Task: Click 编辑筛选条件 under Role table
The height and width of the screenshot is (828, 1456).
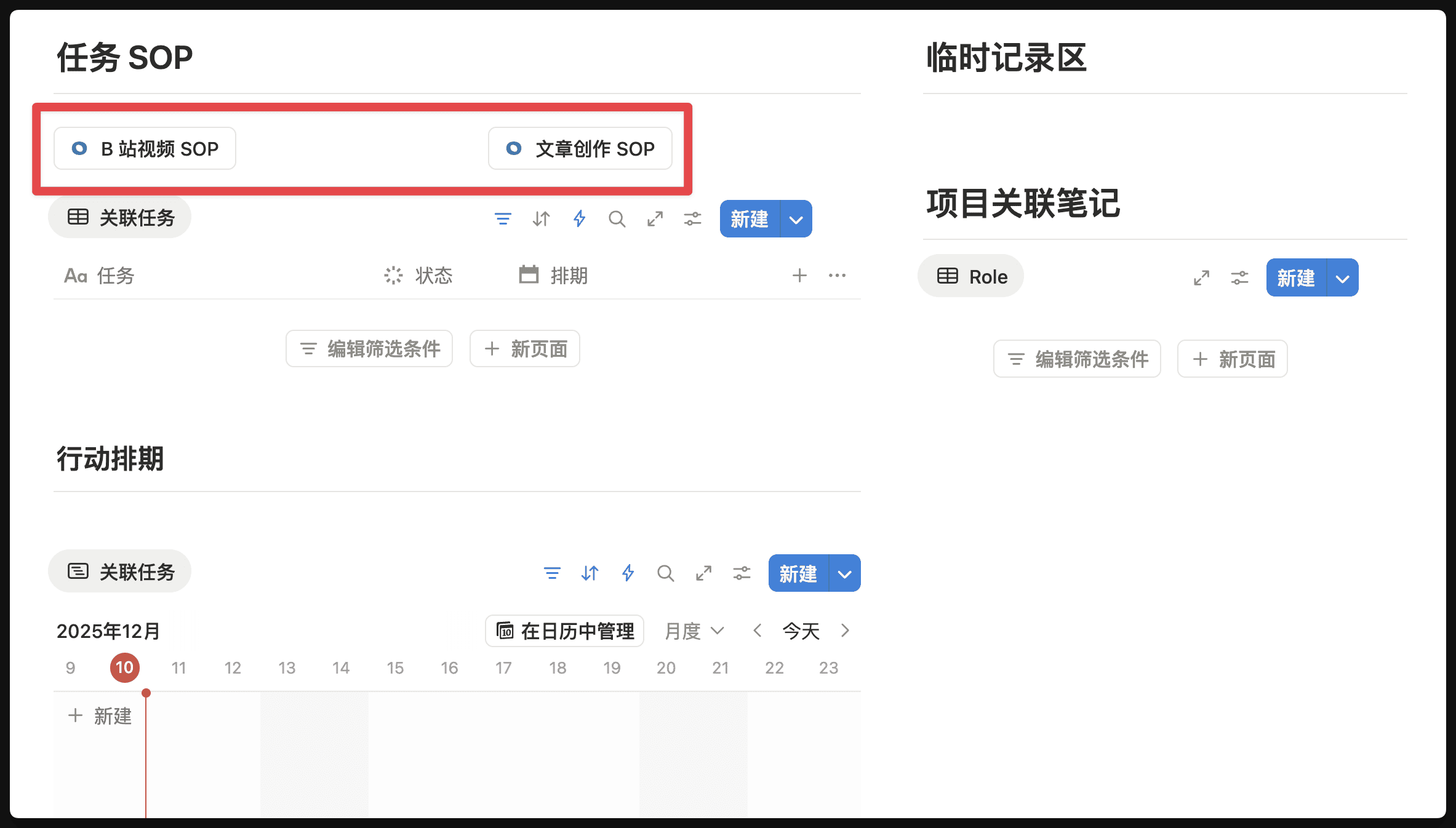Action: [x=1077, y=359]
